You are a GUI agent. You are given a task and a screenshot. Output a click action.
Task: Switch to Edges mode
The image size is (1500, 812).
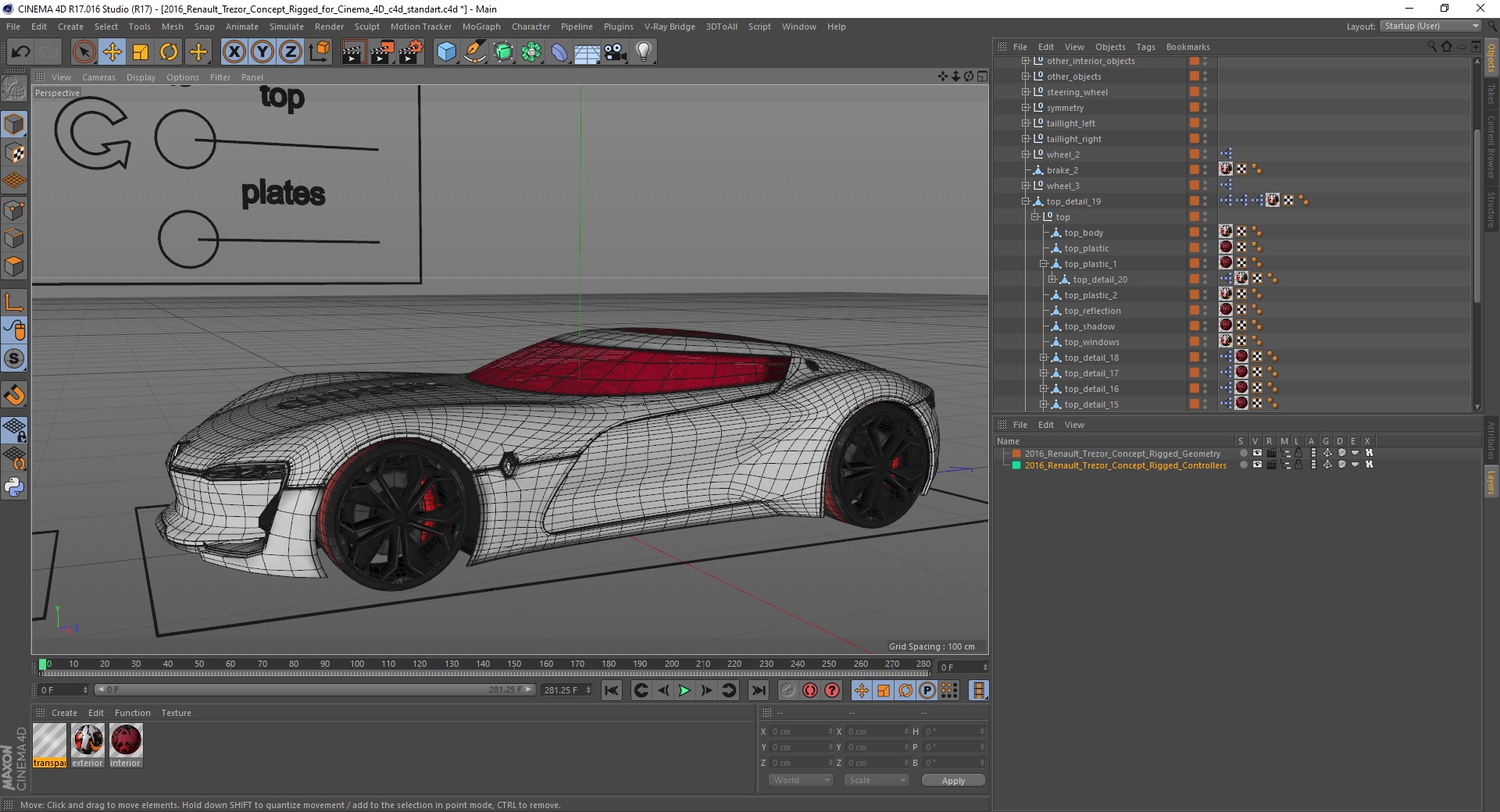pyautogui.click(x=14, y=238)
